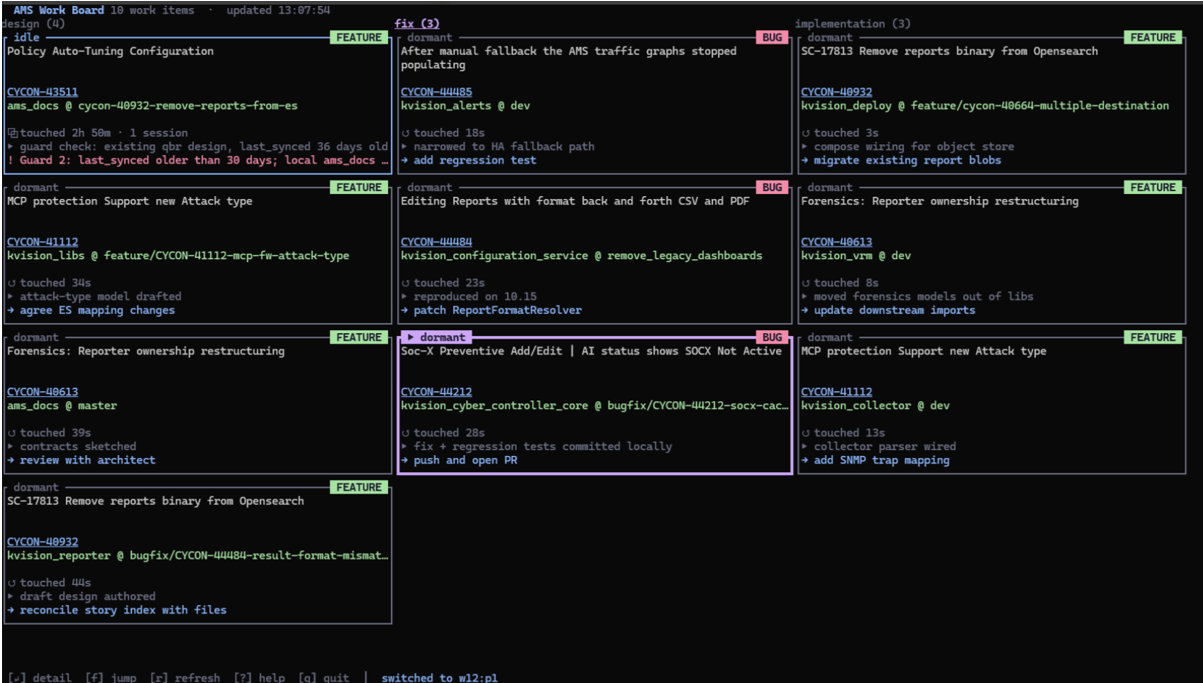Click BUG tag on AMS traffic graphs card
1203x683 pixels.
pyautogui.click(x=772, y=37)
